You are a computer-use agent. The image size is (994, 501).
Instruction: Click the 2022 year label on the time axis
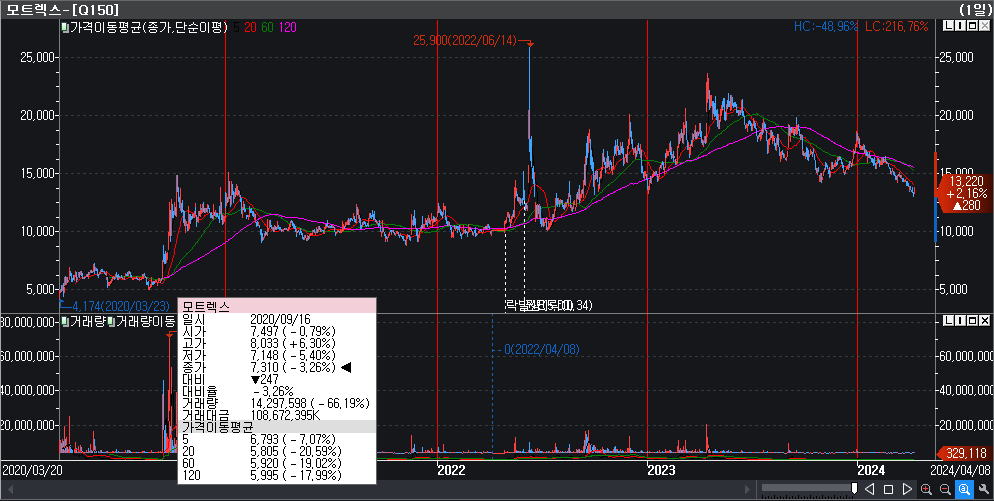coord(451,470)
